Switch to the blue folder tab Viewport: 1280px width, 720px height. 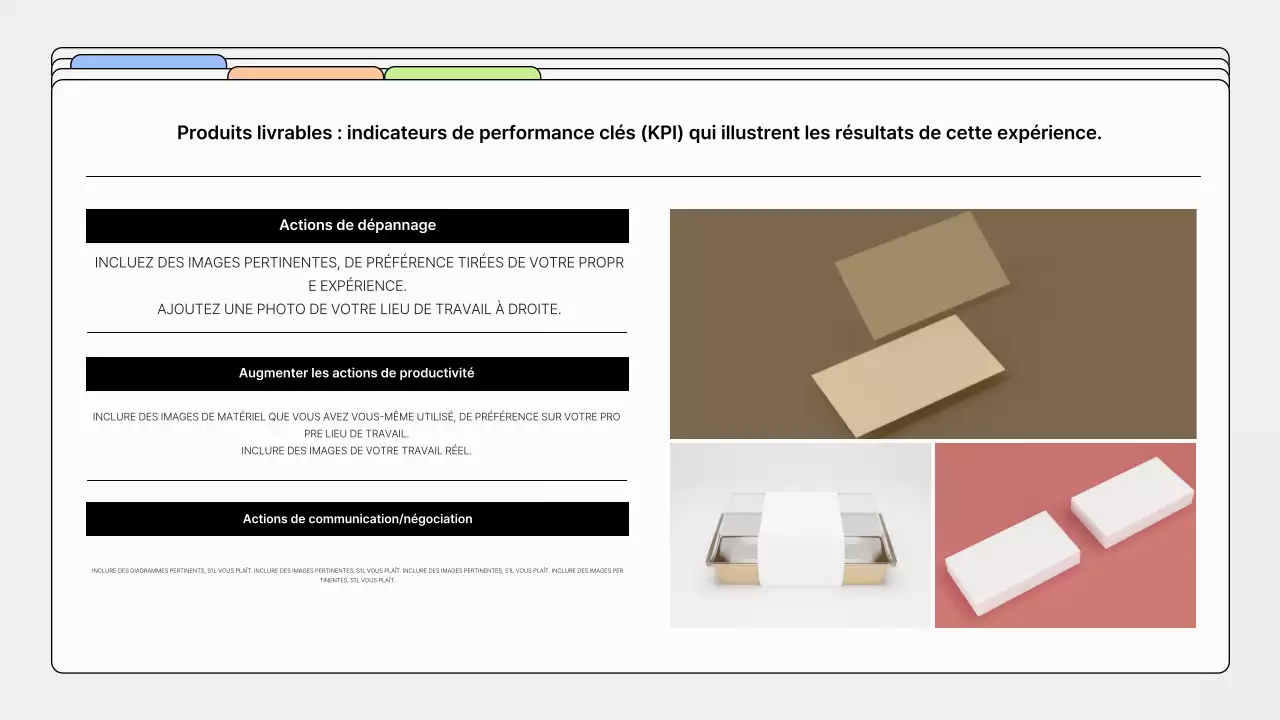[x=148, y=62]
